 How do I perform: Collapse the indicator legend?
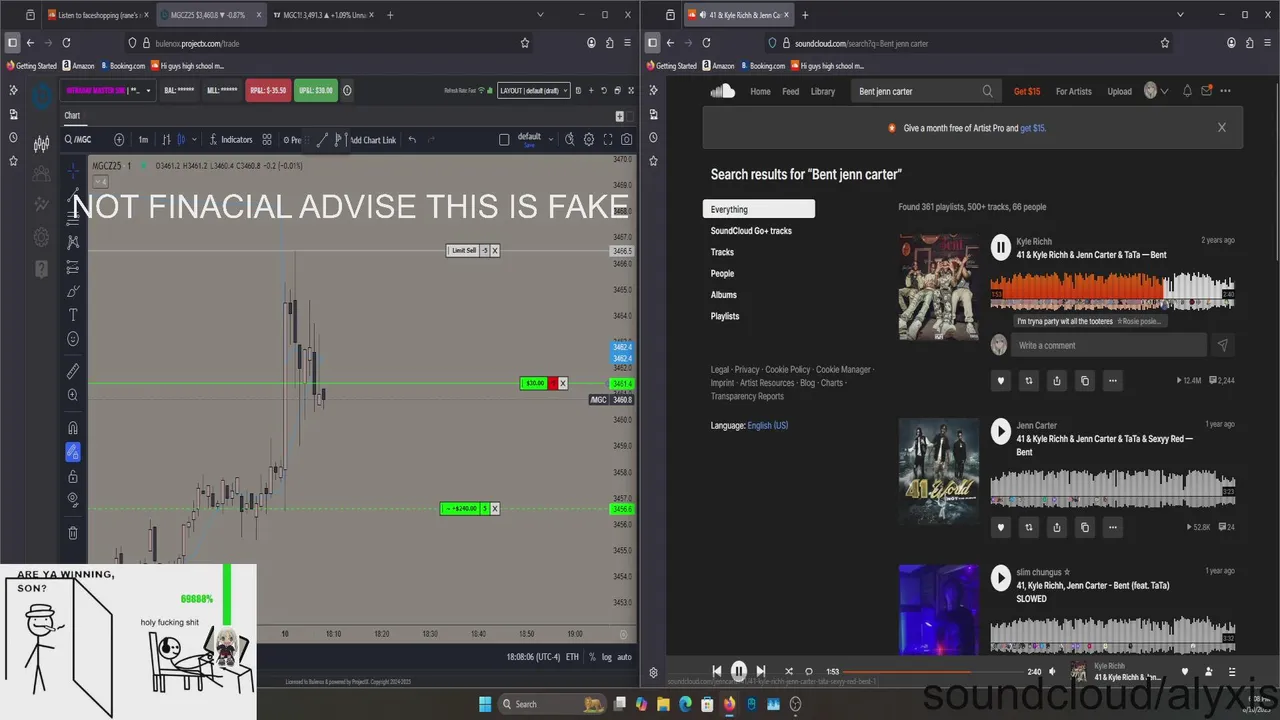click(x=100, y=181)
